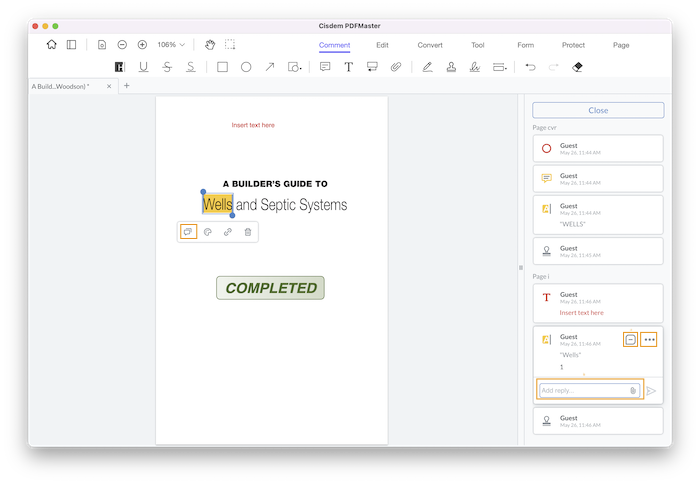
Task: Zoom out with the minus icon
Action: coord(122,45)
